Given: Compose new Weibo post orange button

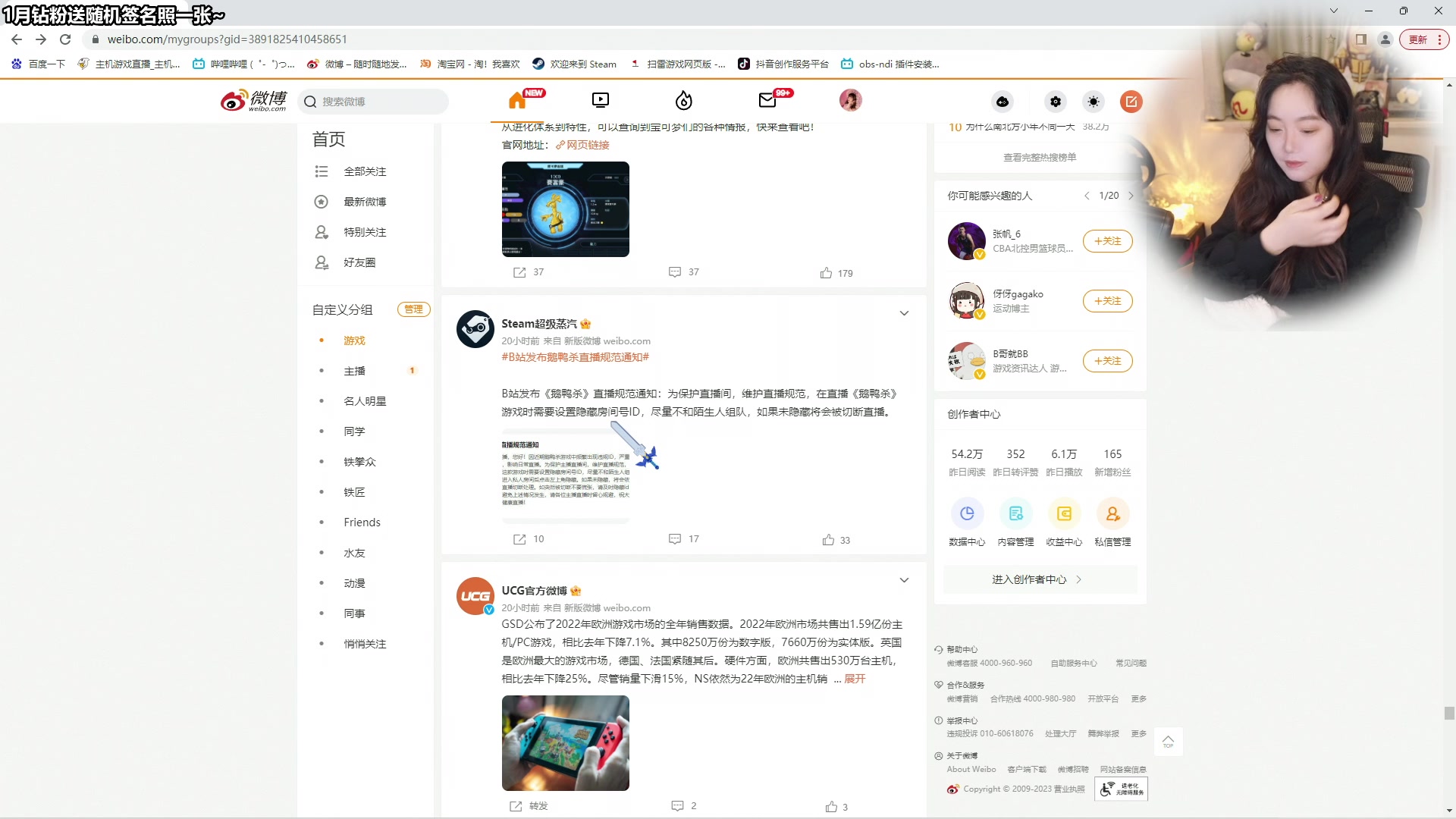Looking at the screenshot, I should coord(1131,102).
